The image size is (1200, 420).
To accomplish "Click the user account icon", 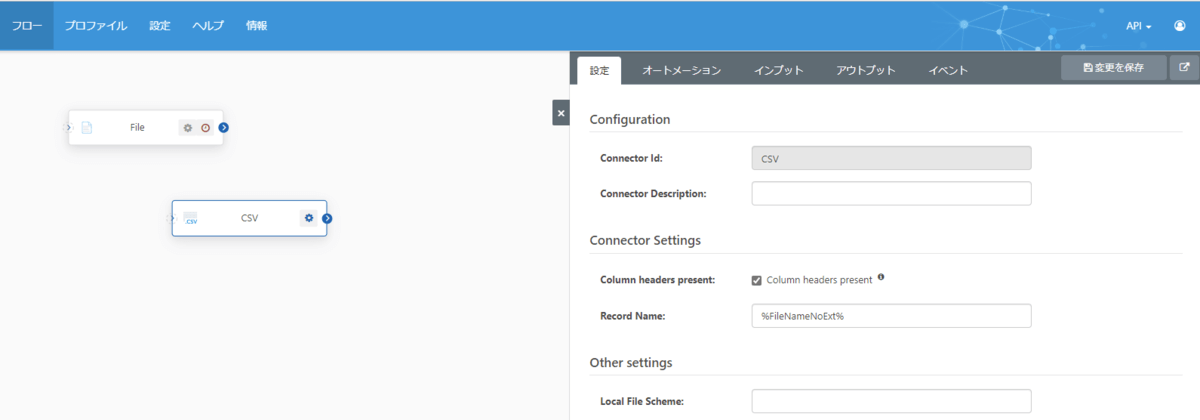I will (1180, 26).
